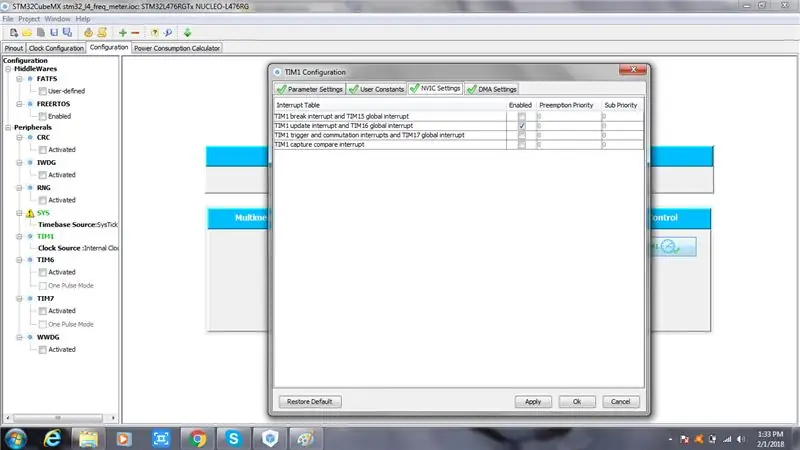Image resolution: width=800 pixels, height=450 pixels.
Task: Open the Paint palette taskbar icon
Action: click(306, 438)
